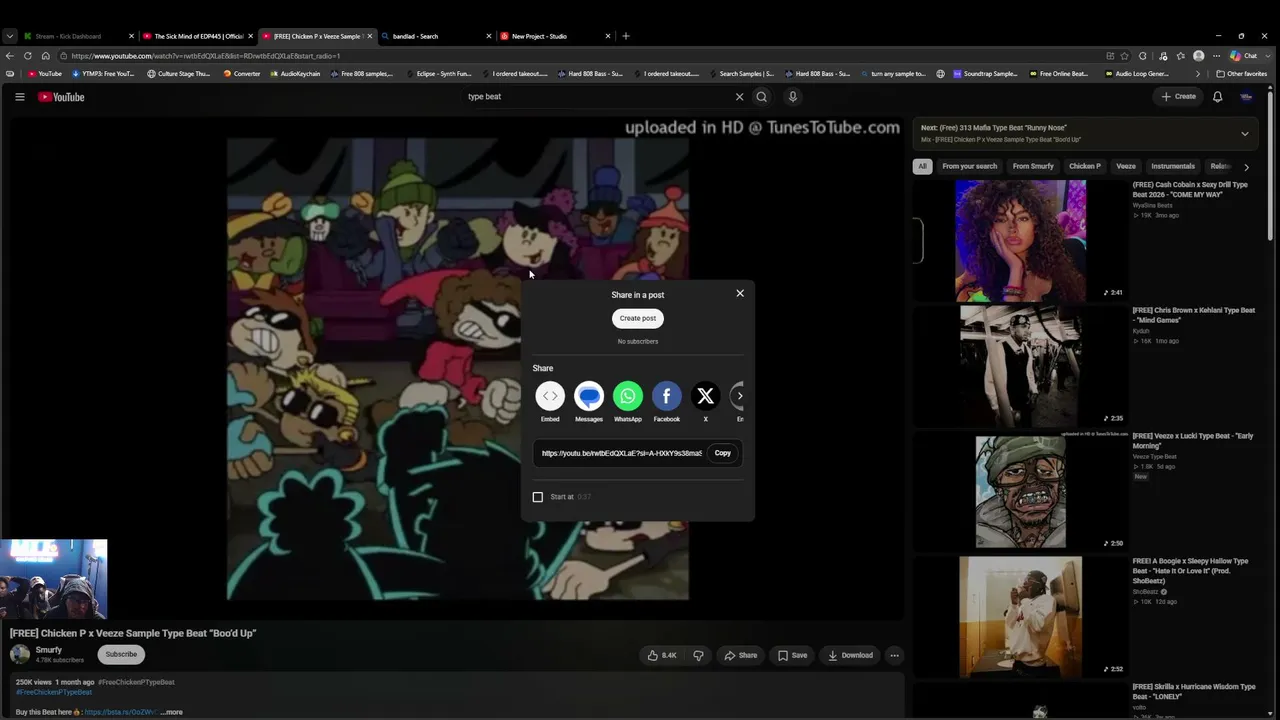The height and width of the screenshot is (720, 1280).
Task: Switch to 'The Sick Mind of EDP445' tab
Action: pyautogui.click(x=197, y=36)
